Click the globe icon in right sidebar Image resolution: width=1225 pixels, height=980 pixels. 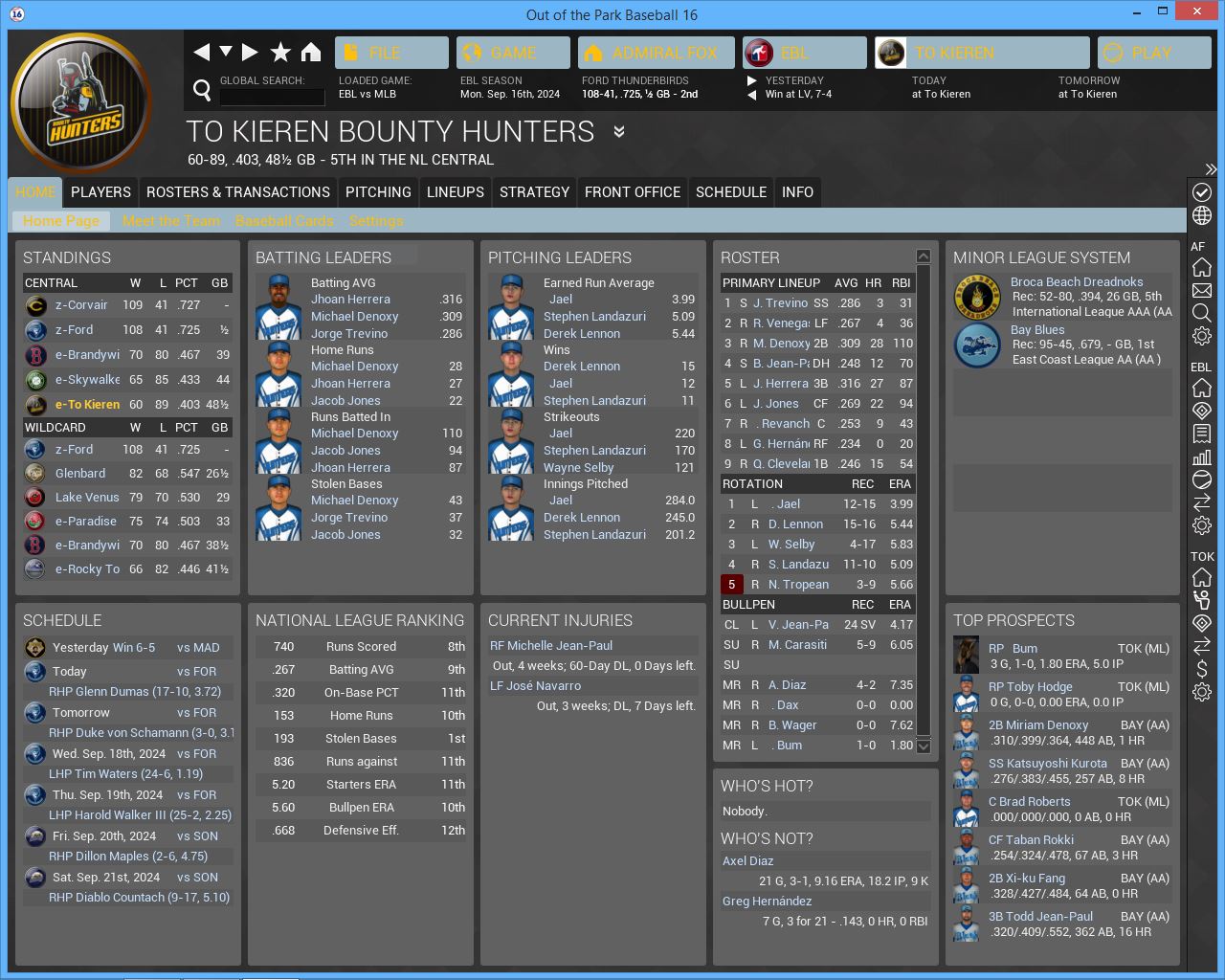coord(1202,215)
